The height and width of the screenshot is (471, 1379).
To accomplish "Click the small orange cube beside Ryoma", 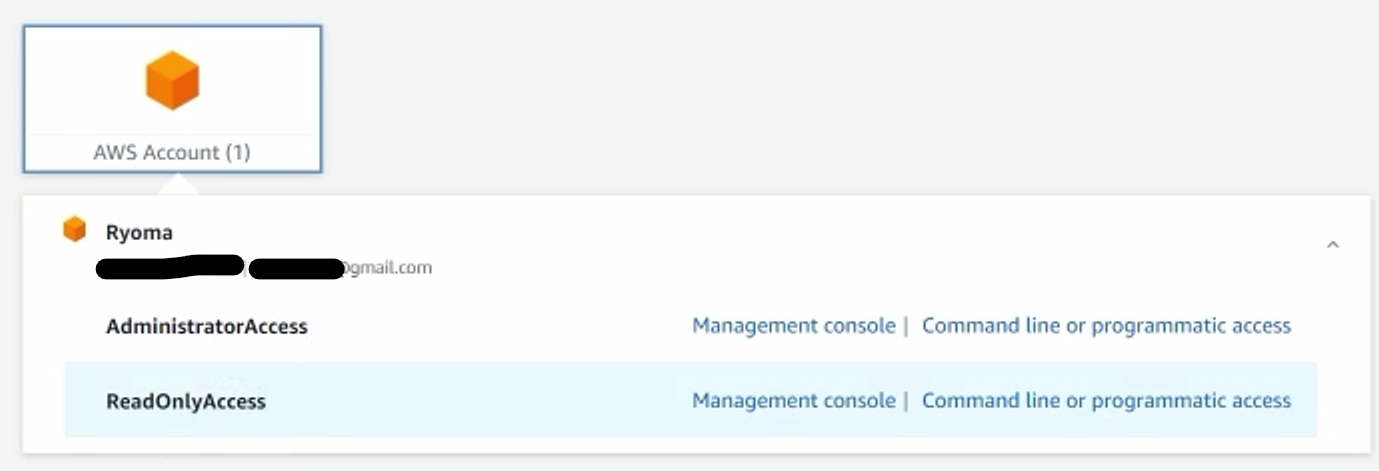I will click(75, 230).
